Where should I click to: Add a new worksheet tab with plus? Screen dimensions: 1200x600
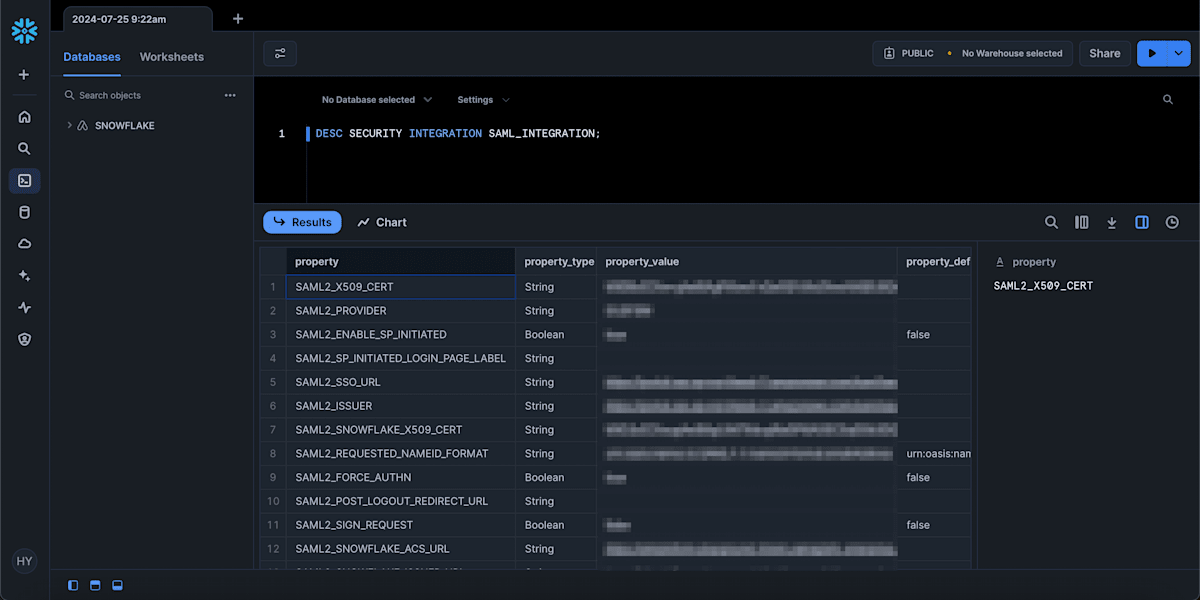click(237, 19)
